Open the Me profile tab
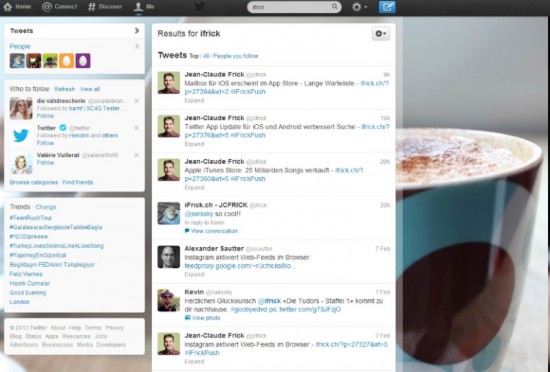Viewport: 550px width, 372px height. 145,6
